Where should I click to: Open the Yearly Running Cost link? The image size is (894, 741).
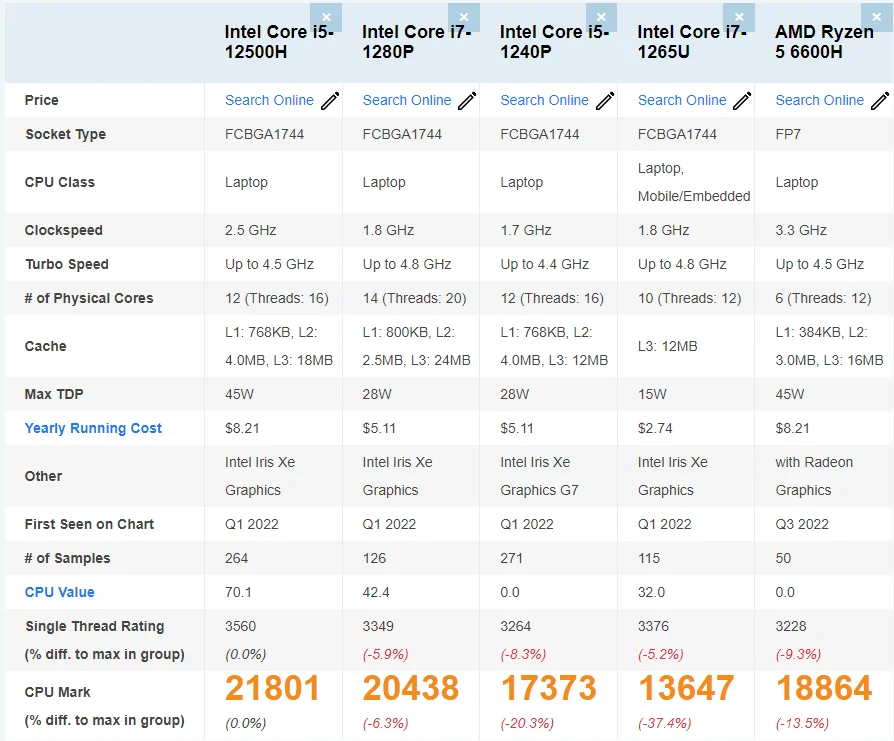pos(93,429)
